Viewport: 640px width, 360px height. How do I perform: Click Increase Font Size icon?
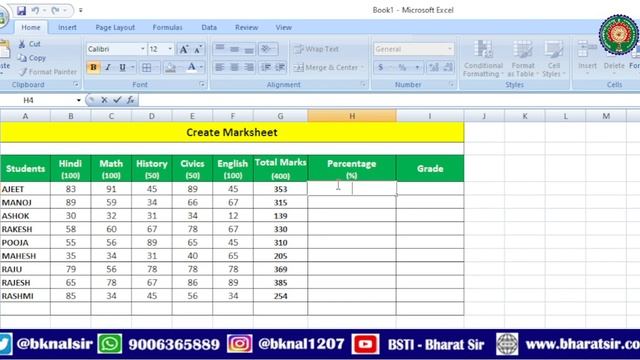(x=184, y=49)
